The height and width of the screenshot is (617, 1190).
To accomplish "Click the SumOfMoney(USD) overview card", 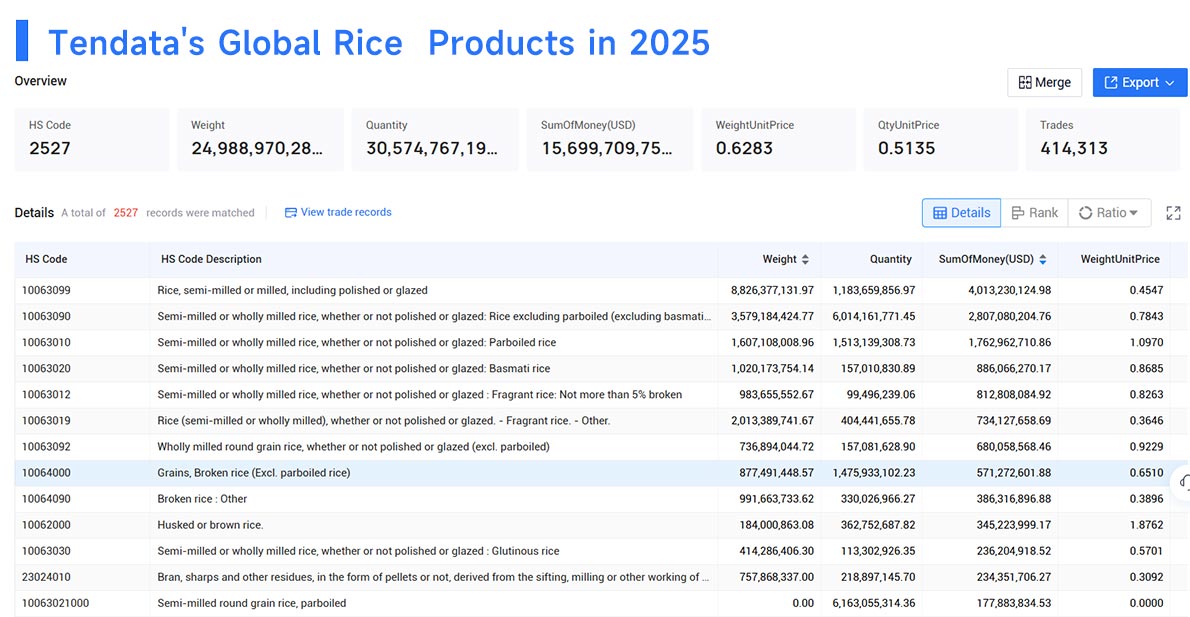I will 609,139.
